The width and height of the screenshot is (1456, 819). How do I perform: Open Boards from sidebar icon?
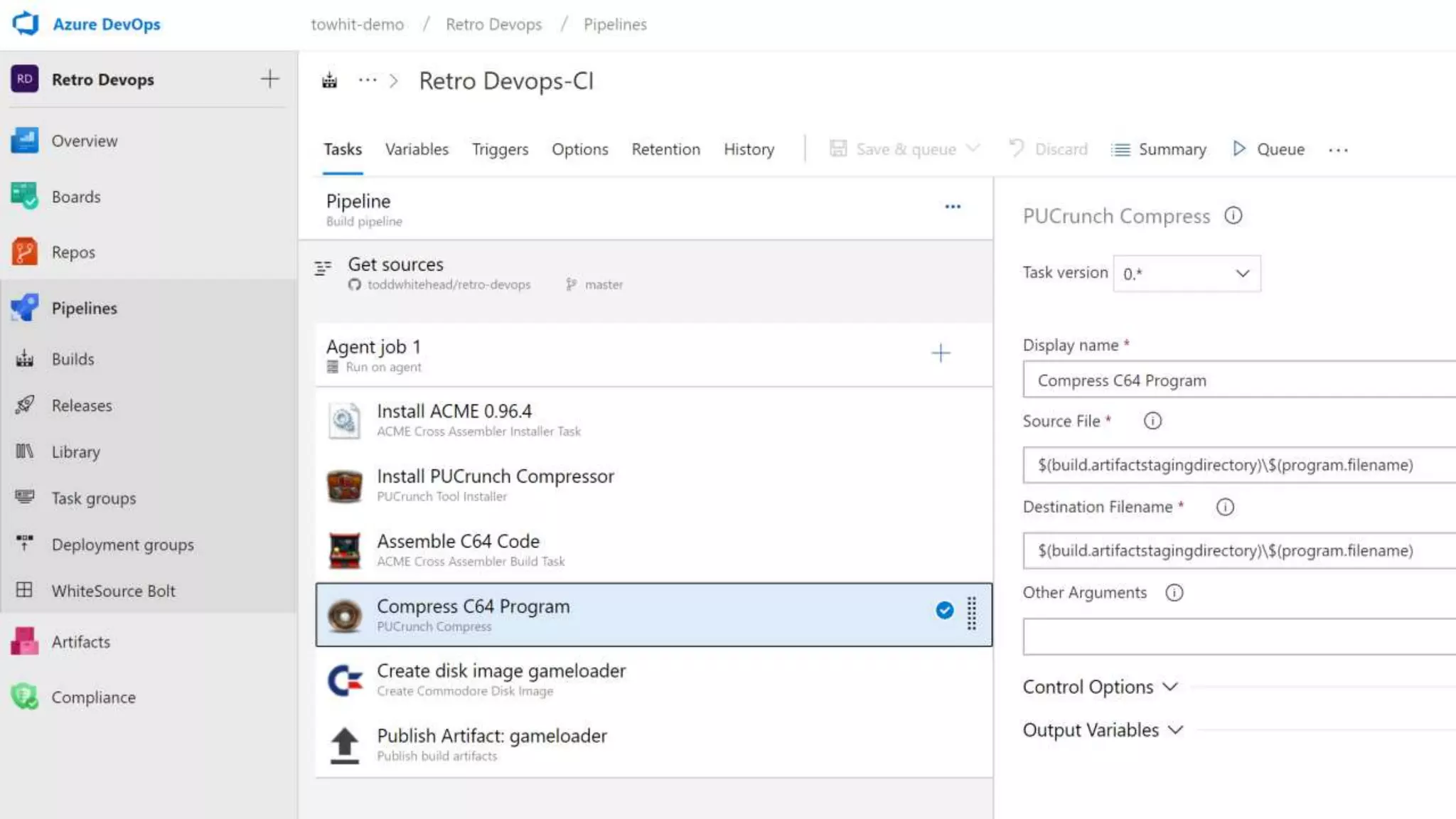(24, 196)
